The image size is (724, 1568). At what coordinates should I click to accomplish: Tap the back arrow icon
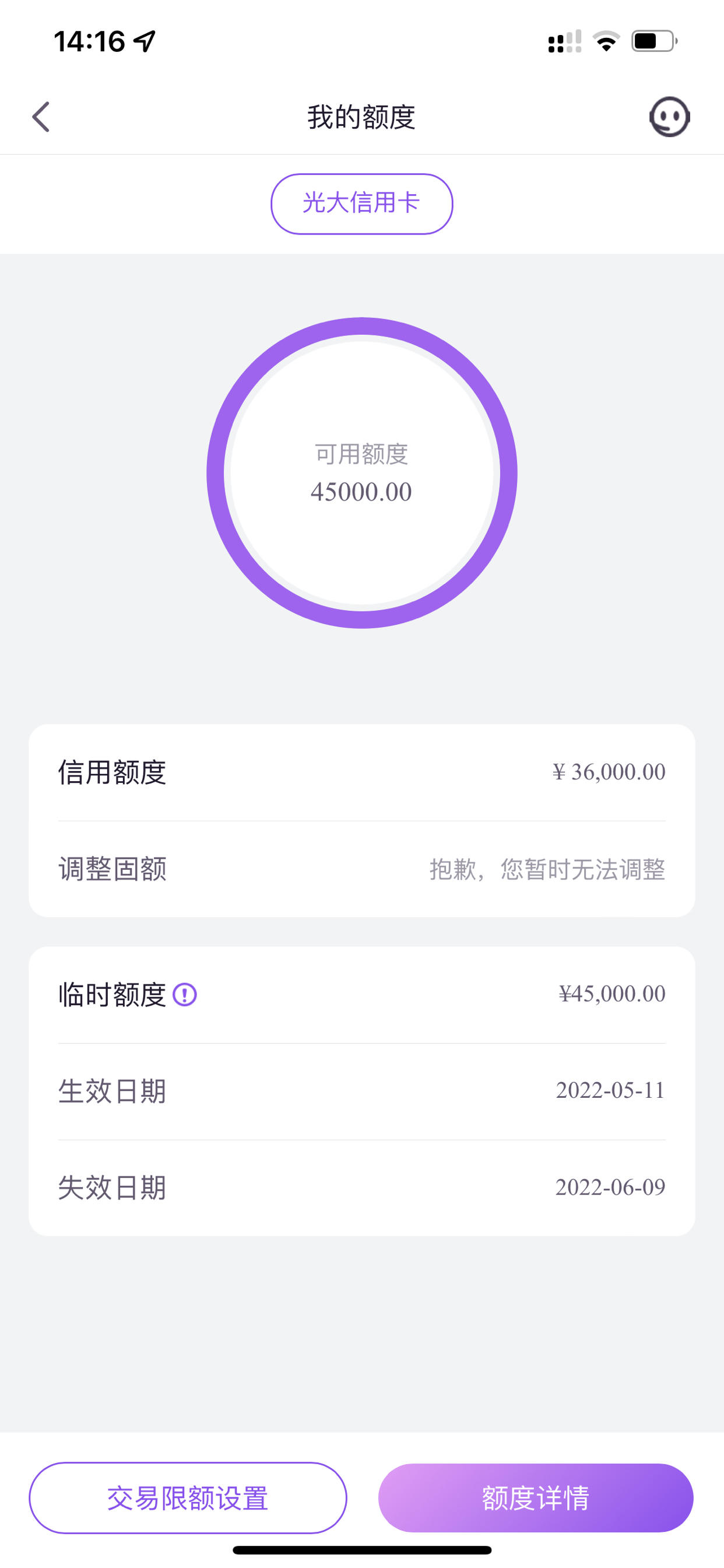click(x=41, y=117)
